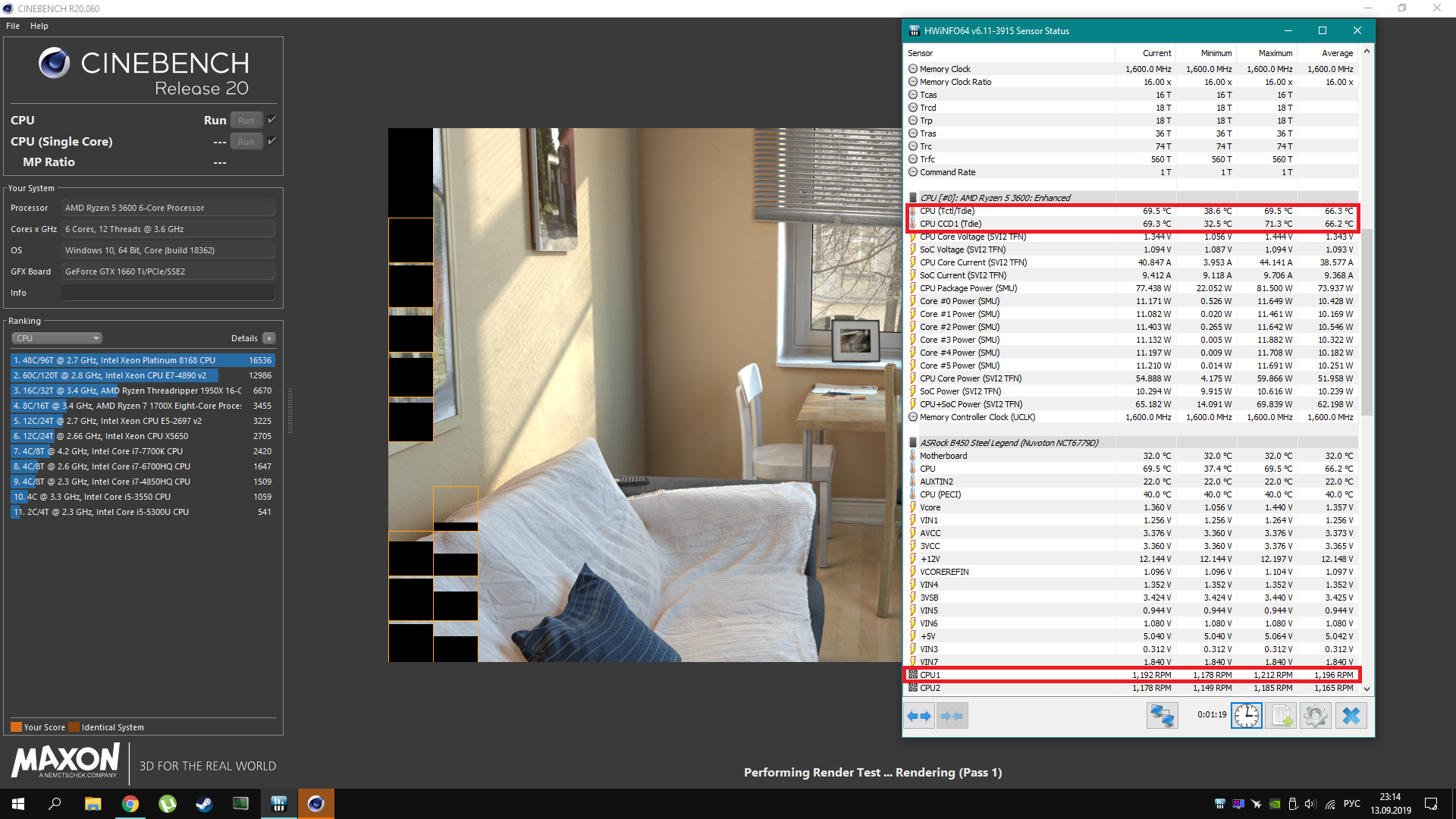
Task: Click the expand columns arrows icon in HWiNFO
Action: [x=919, y=716]
